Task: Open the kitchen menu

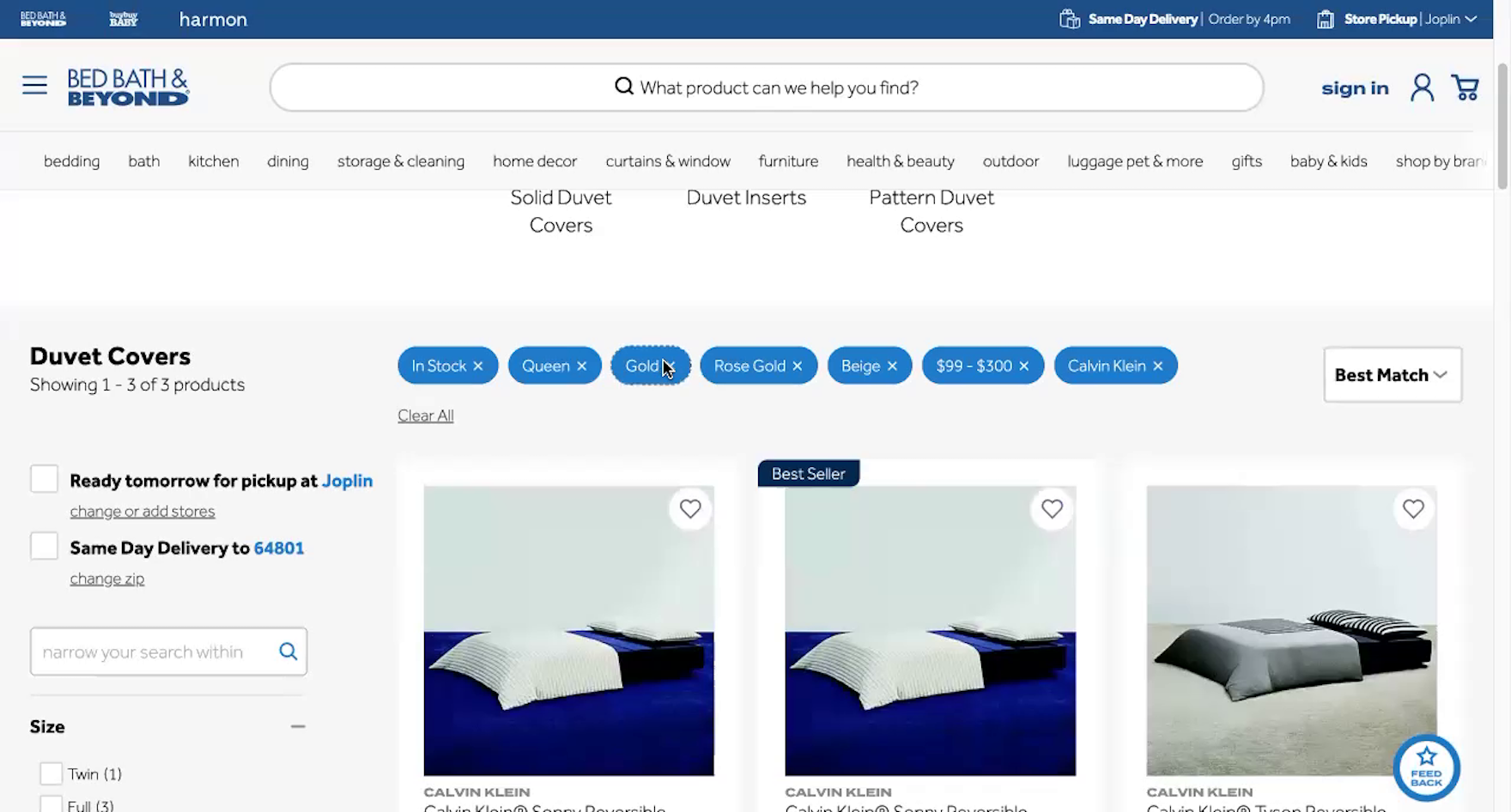Action: 213,161
